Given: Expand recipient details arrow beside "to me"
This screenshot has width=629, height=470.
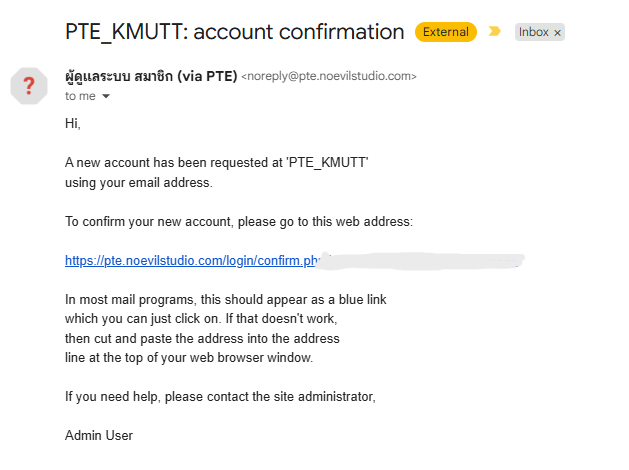Looking at the screenshot, I should (x=106, y=97).
